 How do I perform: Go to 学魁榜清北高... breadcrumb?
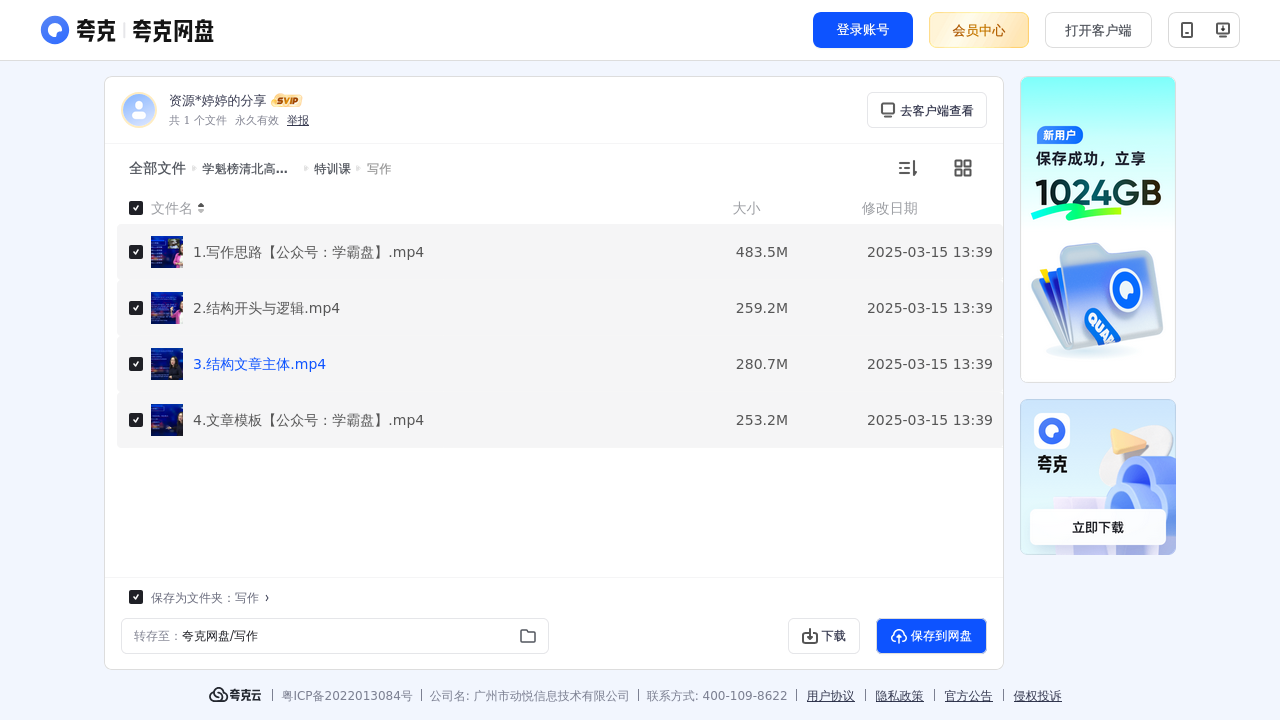pos(245,169)
